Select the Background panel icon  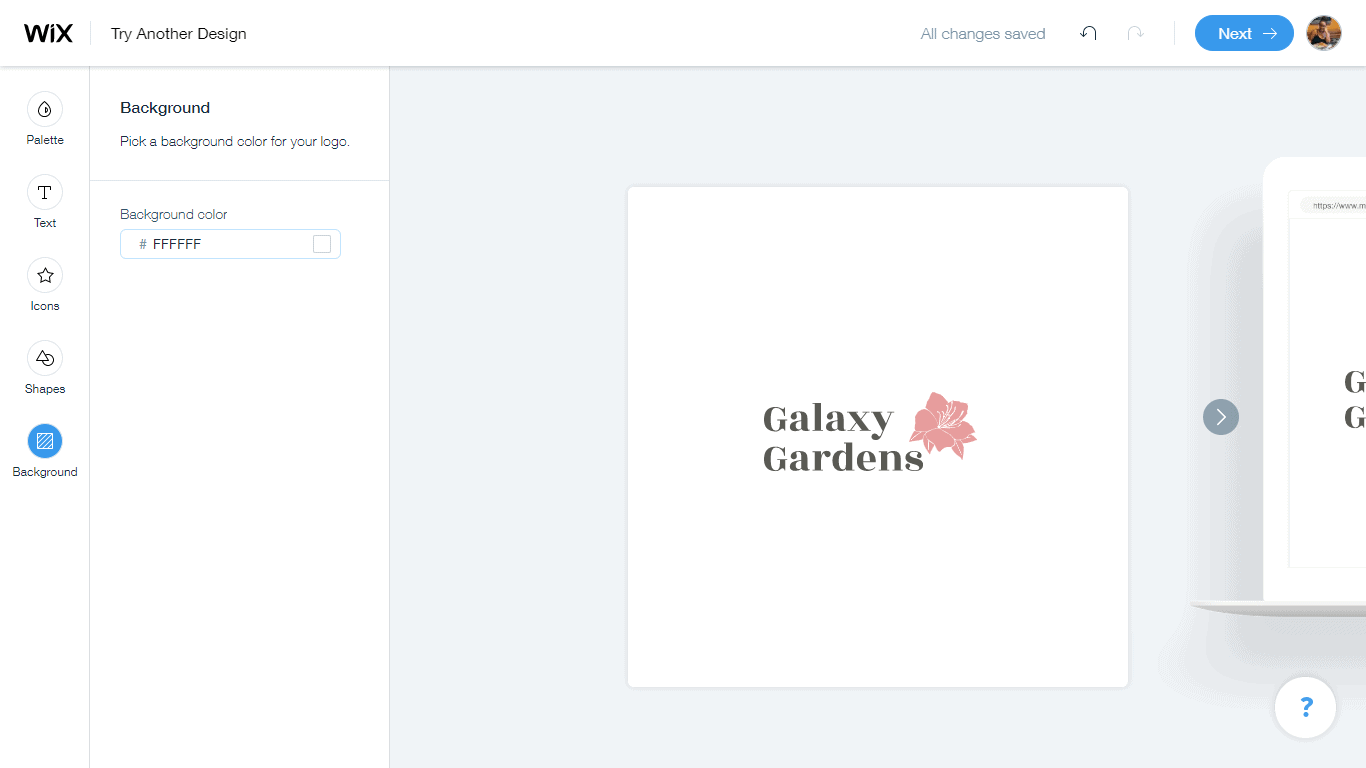[x=45, y=441]
